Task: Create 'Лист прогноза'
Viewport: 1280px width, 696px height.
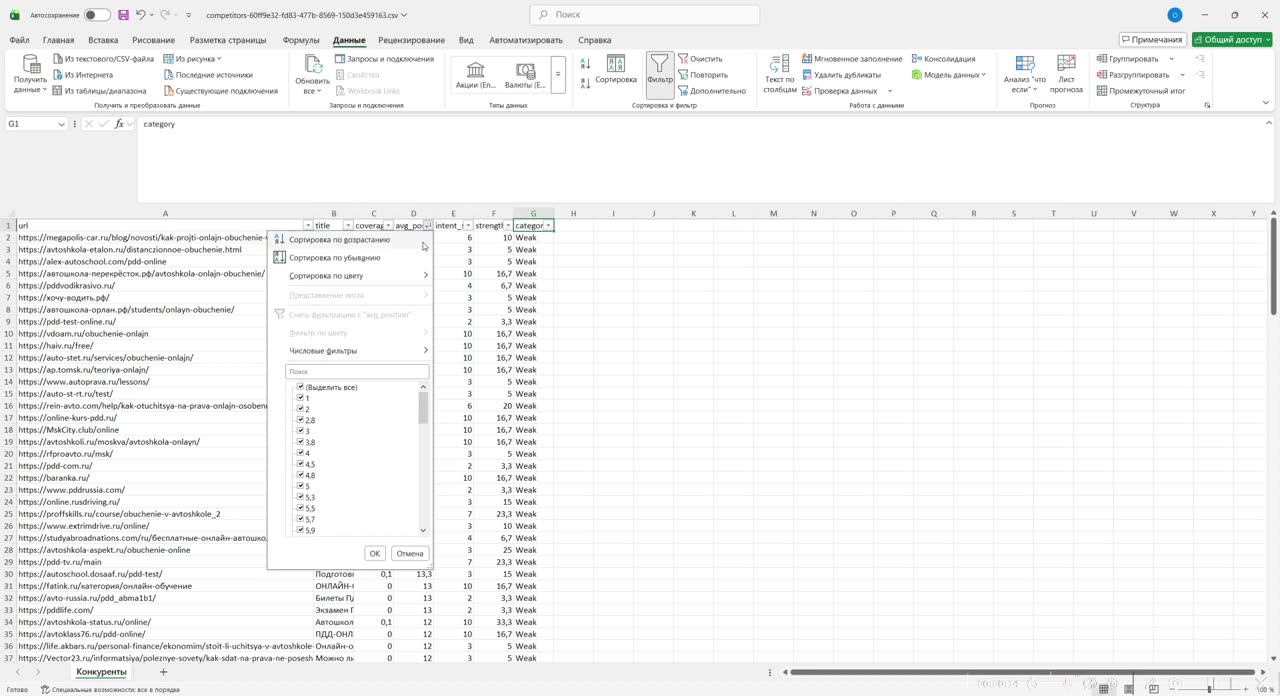Action: [1066, 74]
